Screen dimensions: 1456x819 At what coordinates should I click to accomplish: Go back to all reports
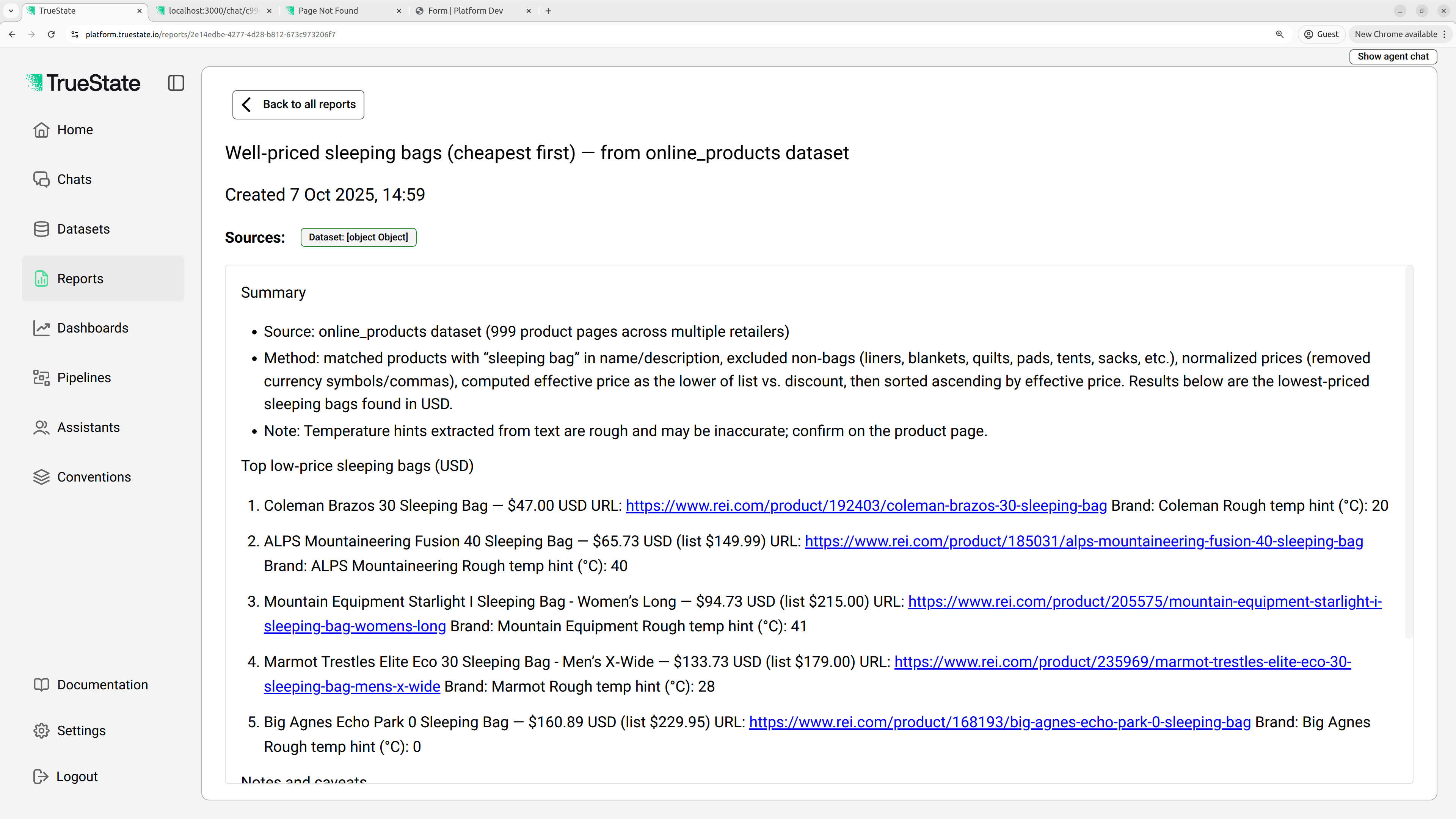pos(298,105)
